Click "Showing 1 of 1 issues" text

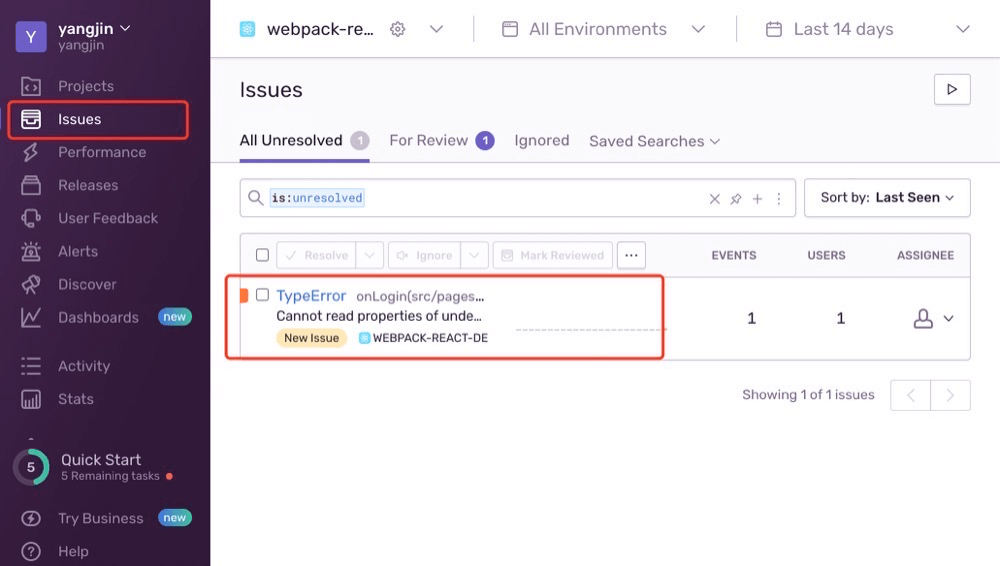[x=808, y=395]
